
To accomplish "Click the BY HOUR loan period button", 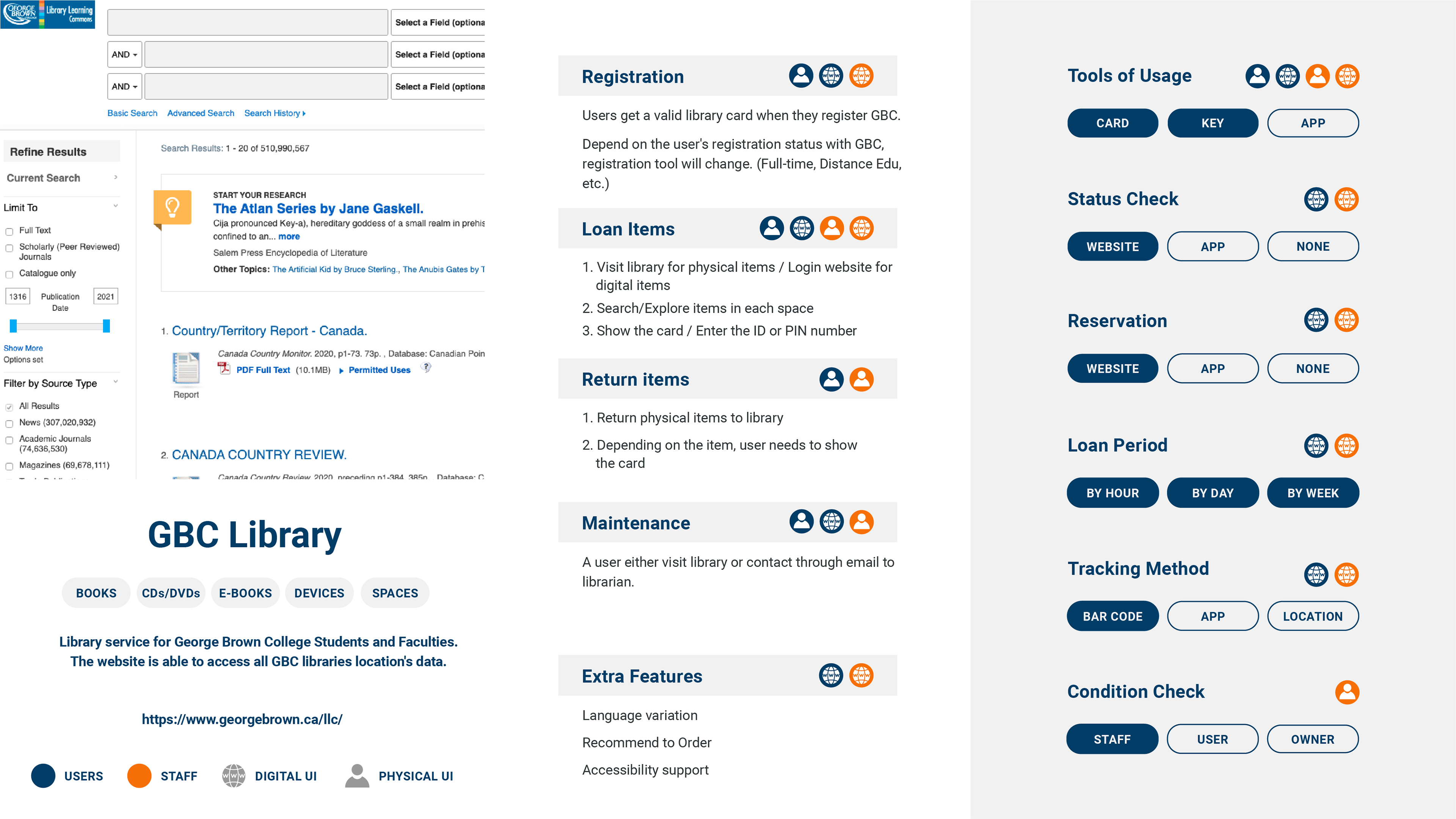I will click(x=1112, y=492).
